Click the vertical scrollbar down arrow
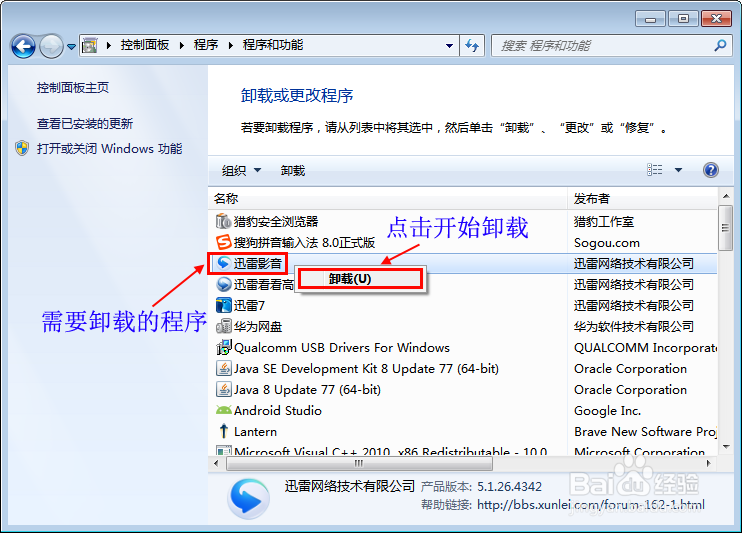Viewport: 742px width, 533px height. (x=725, y=446)
